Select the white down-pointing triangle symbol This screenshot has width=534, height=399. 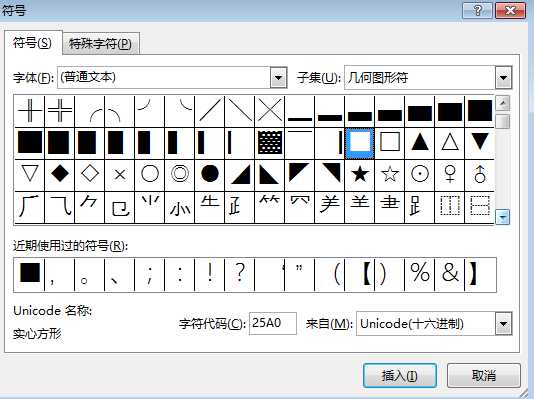[30, 175]
